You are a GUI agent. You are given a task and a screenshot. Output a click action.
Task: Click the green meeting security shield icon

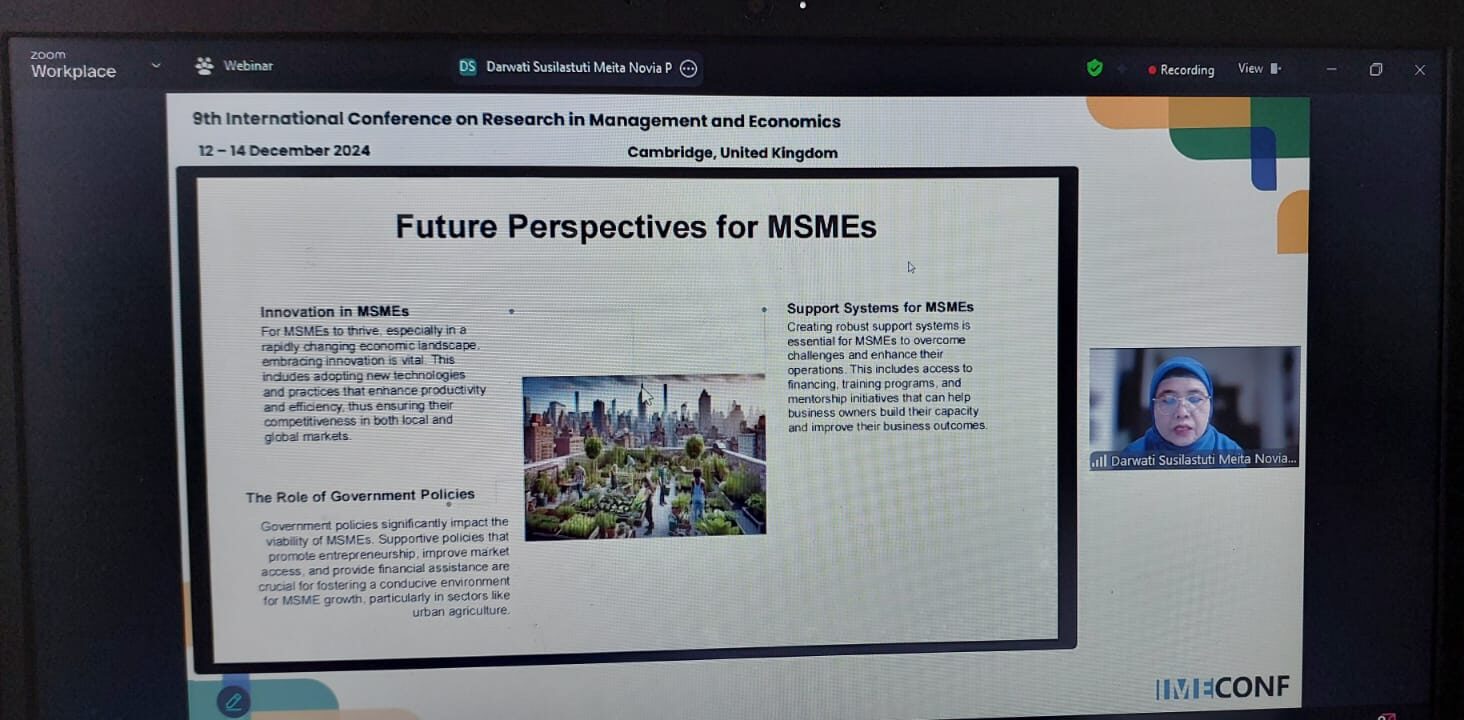coord(1094,68)
